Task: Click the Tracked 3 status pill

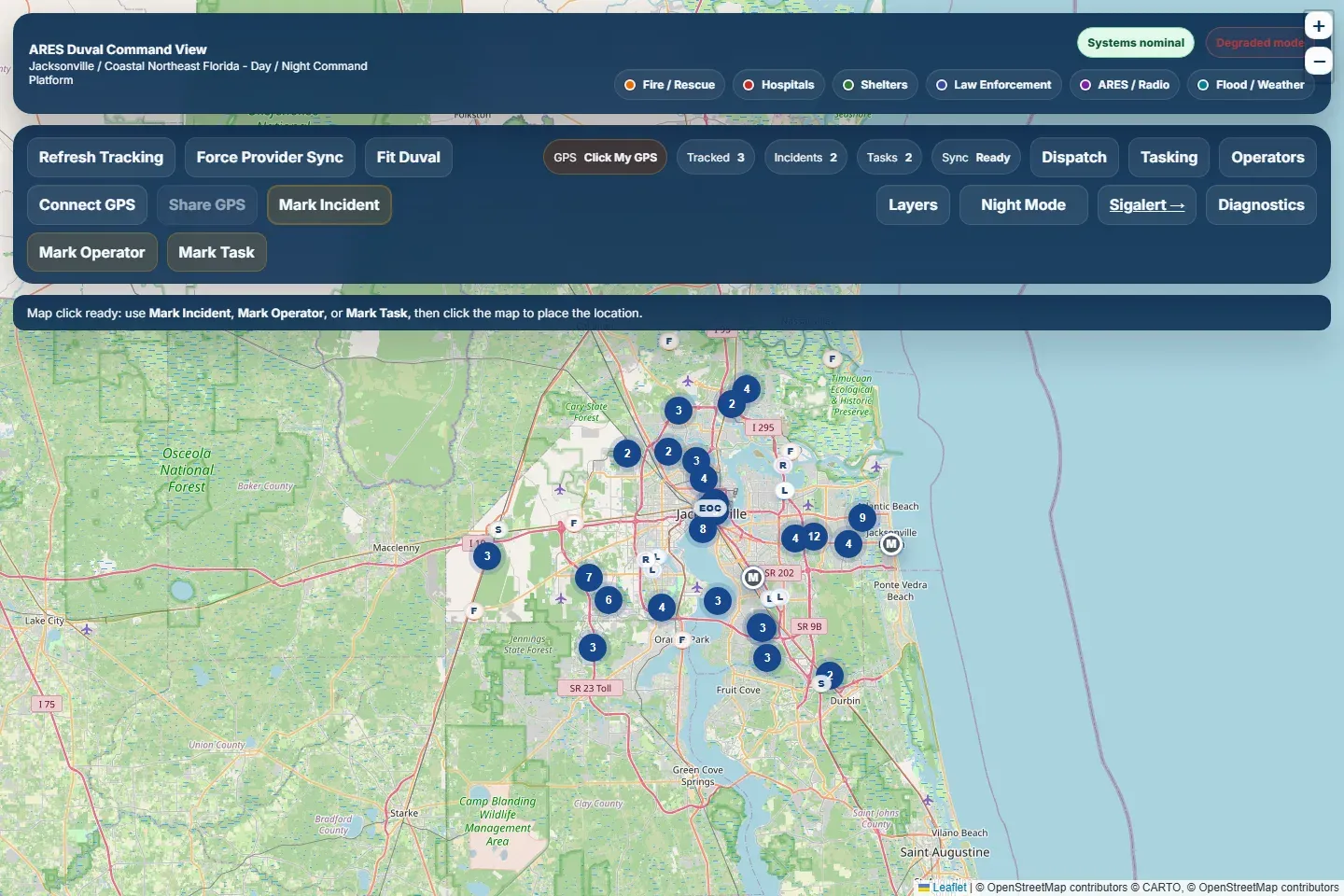Action: pos(716,158)
